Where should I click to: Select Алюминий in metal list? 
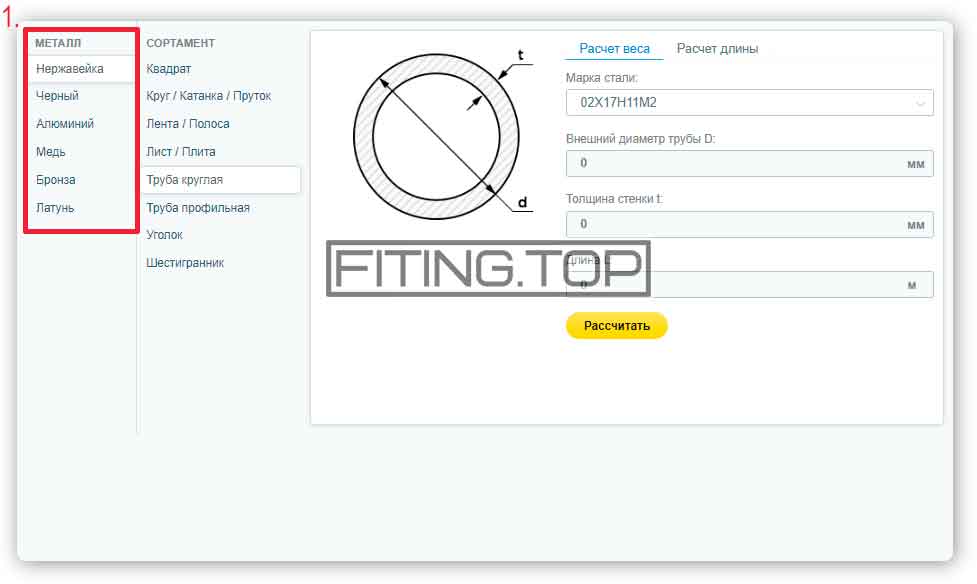click(x=65, y=123)
